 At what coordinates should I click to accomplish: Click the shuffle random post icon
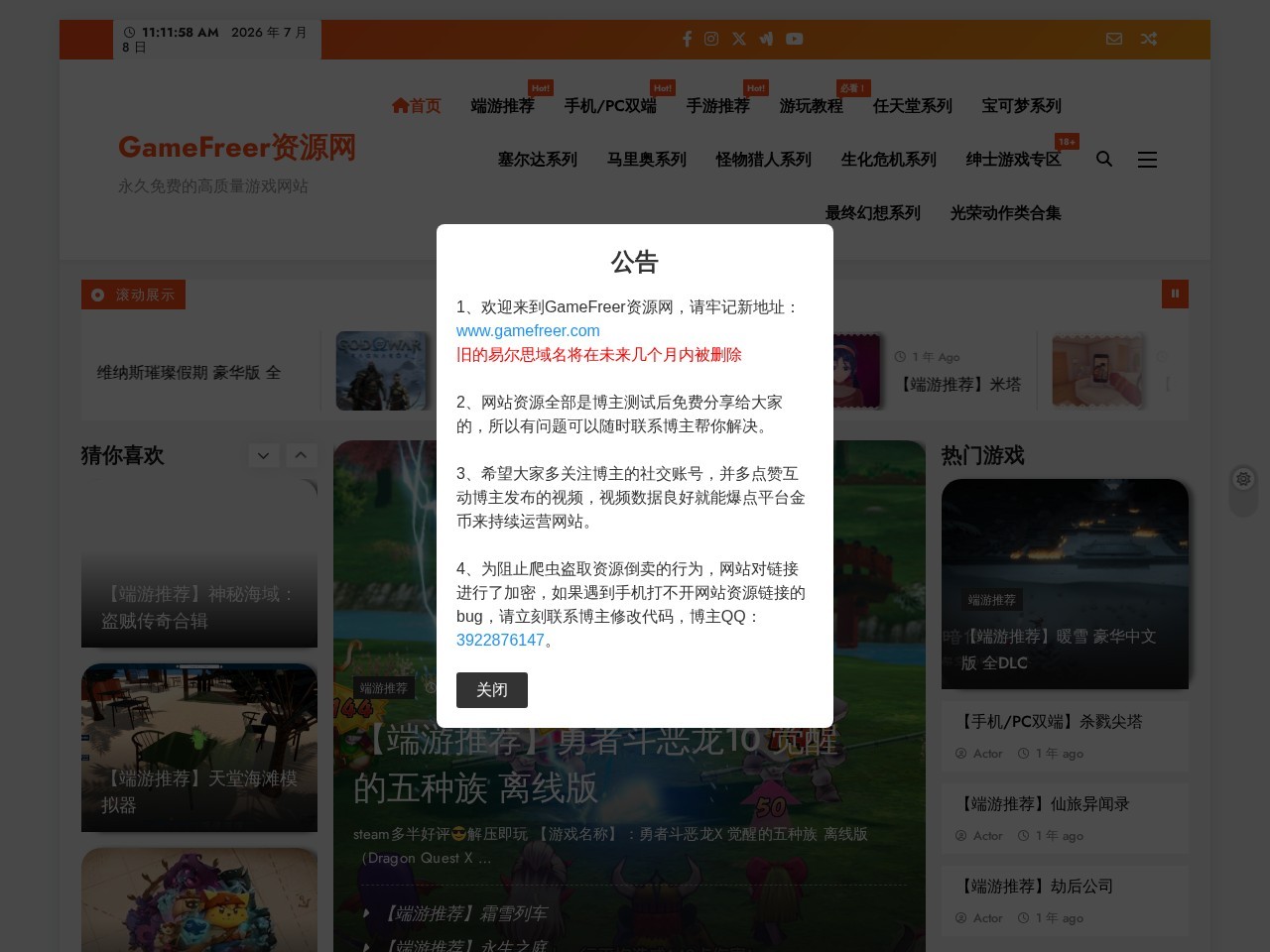pyautogui.click(x=1148, y=39)
